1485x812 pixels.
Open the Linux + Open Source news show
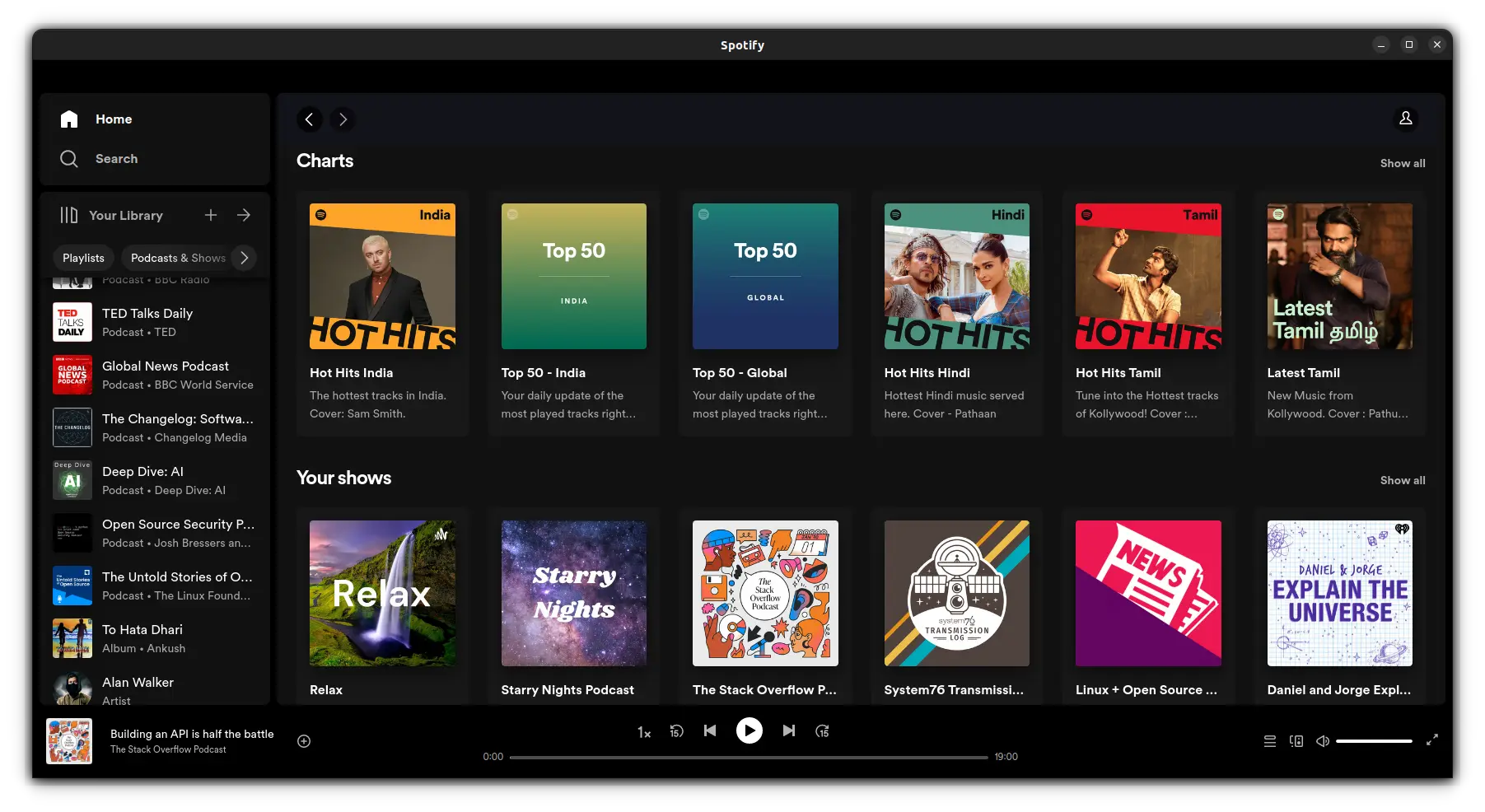pyautogui.click(x=1148, y=606)
